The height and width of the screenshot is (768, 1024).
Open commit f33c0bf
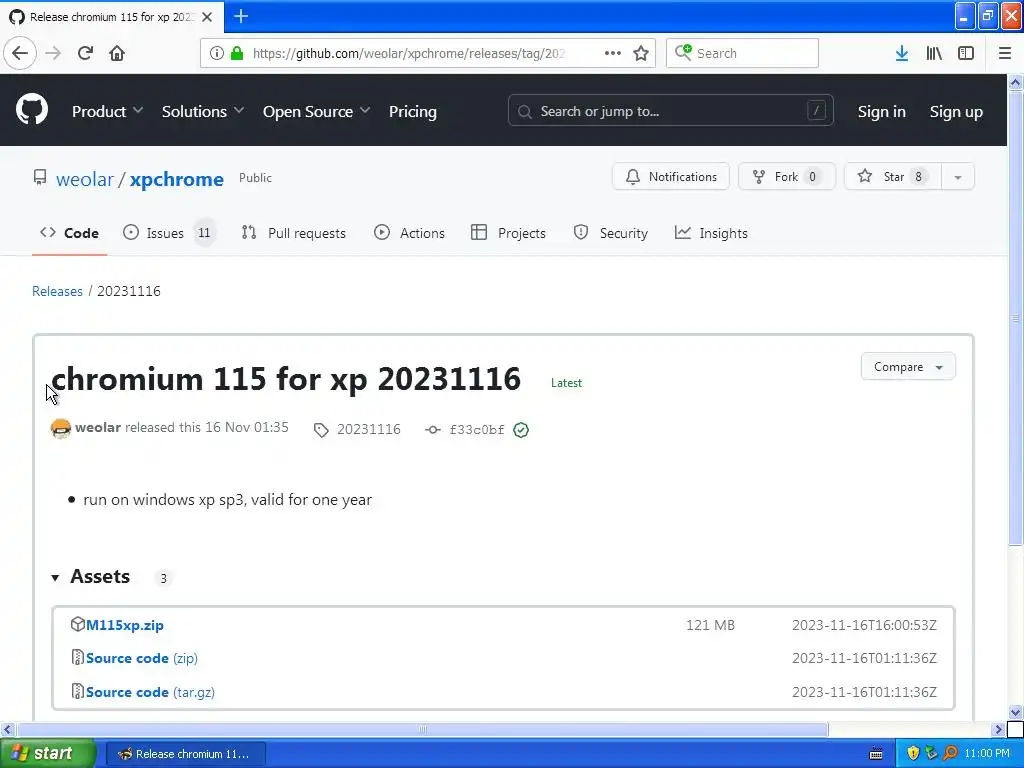[477, 430]
